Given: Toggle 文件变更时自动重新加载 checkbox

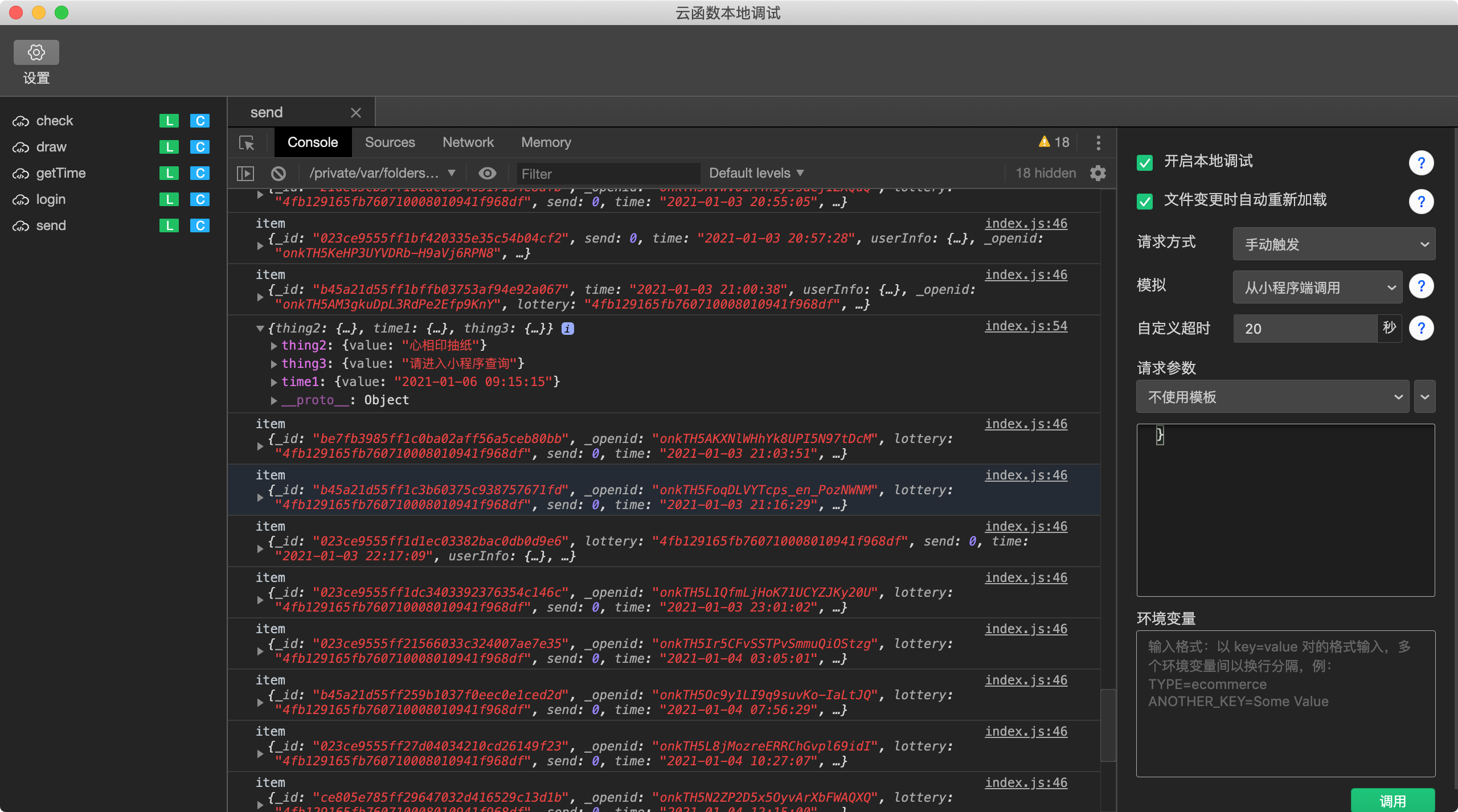Looking at the screenshot, I should tap(1145, 201).
